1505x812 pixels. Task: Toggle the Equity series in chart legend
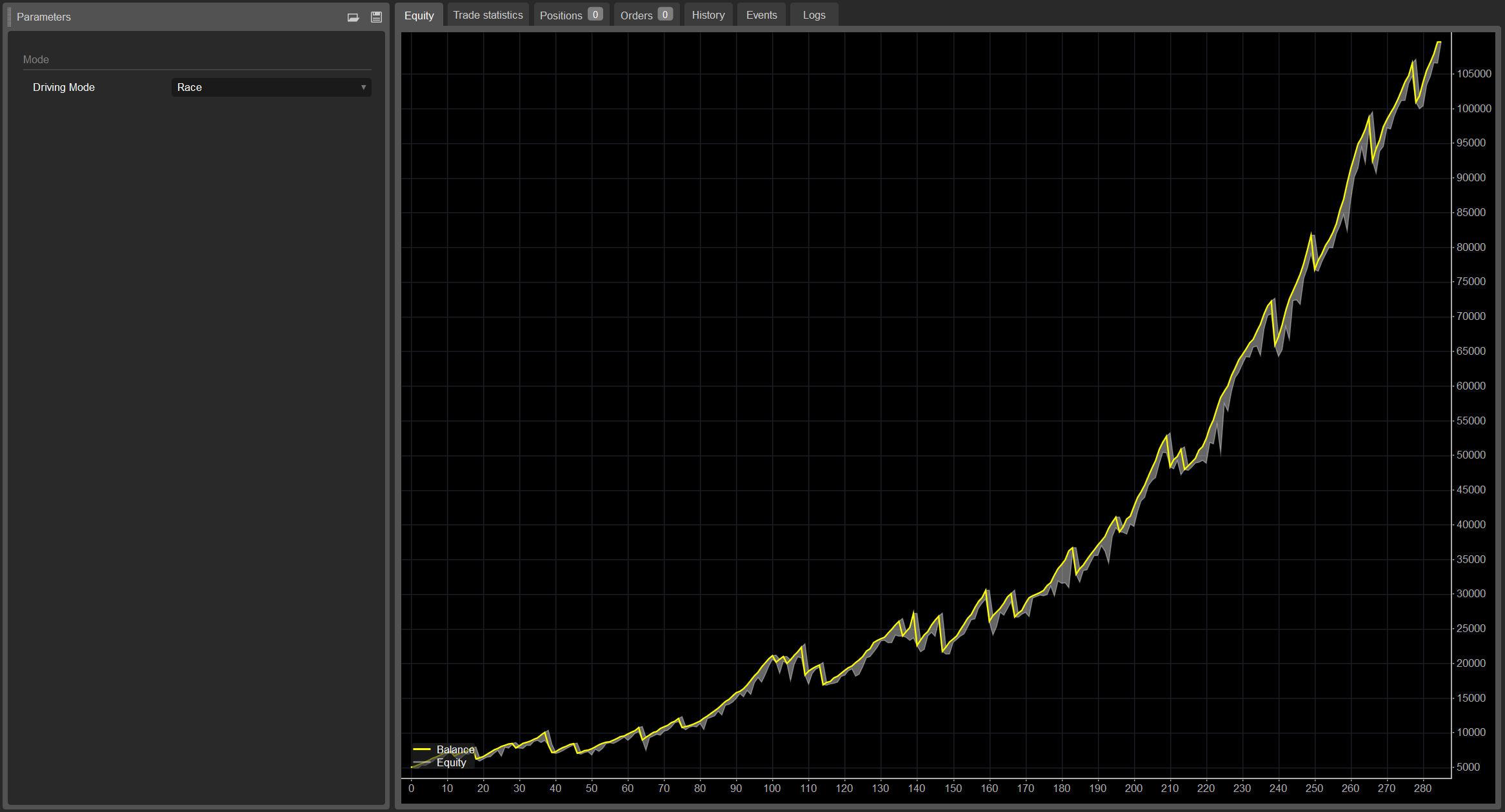[451, 762]
